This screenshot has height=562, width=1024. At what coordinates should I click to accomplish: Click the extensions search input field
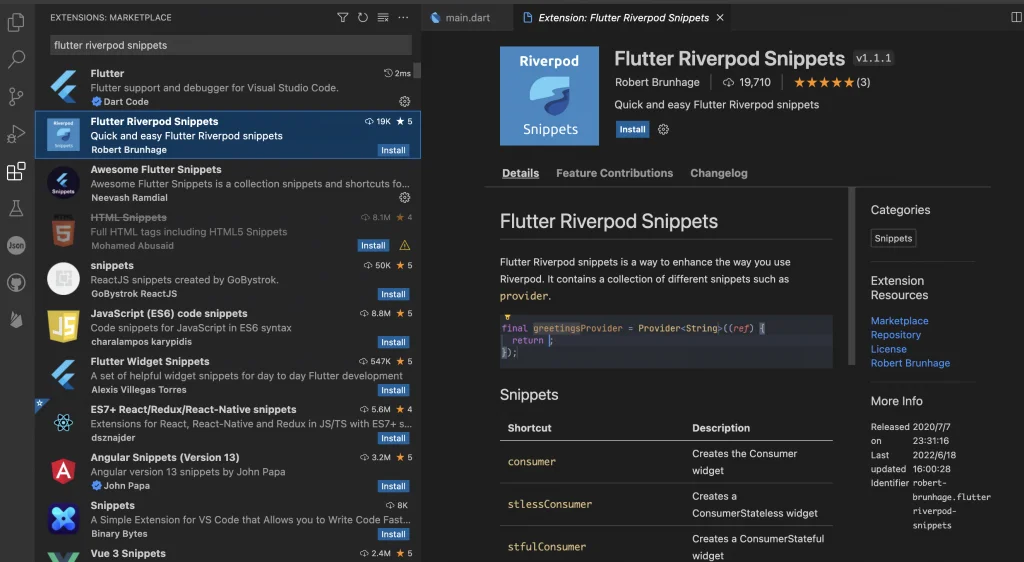tap(231, 45)
